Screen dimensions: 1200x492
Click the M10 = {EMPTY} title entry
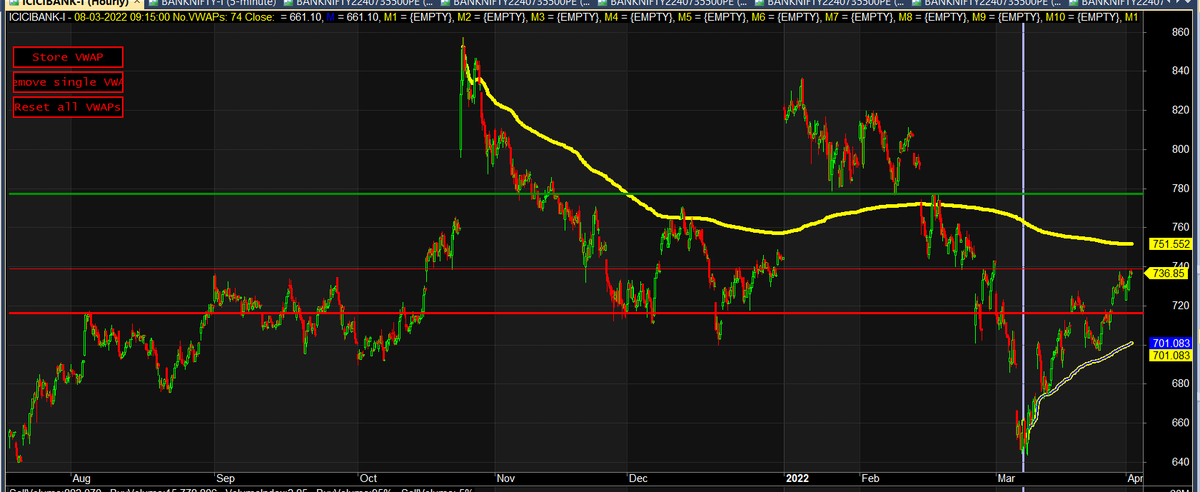(x=1082, y=18)
